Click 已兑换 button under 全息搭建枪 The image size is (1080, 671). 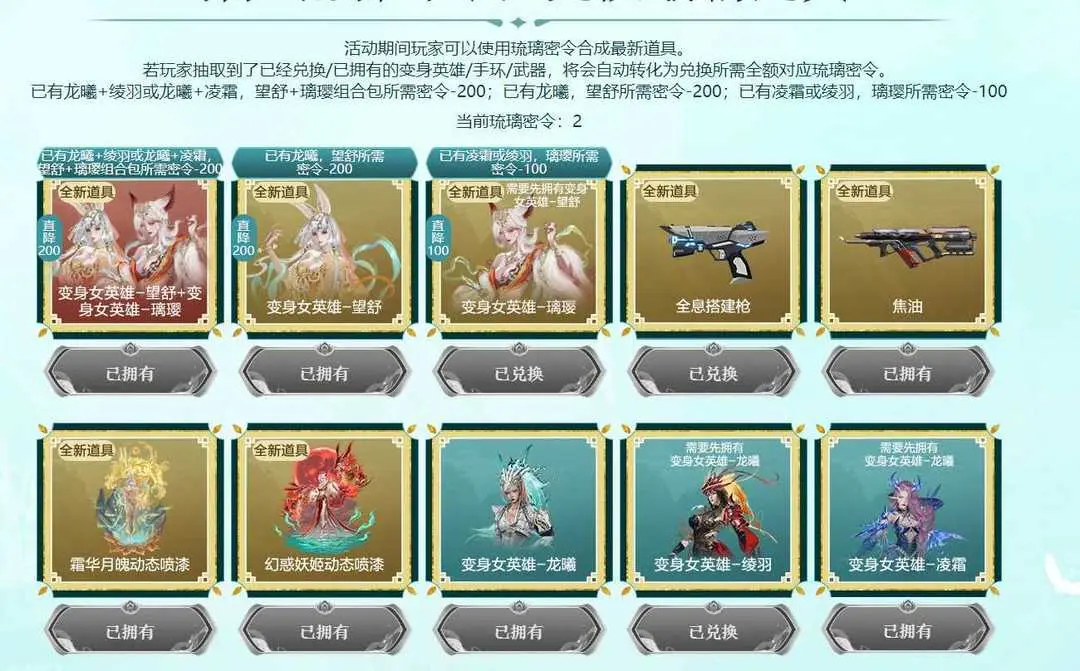click(713, 373)
